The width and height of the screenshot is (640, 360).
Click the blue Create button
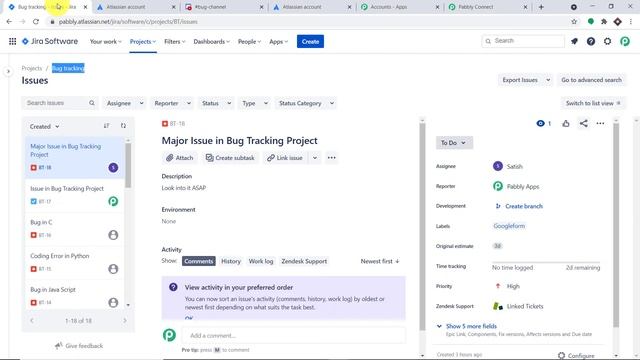[310, 42]
